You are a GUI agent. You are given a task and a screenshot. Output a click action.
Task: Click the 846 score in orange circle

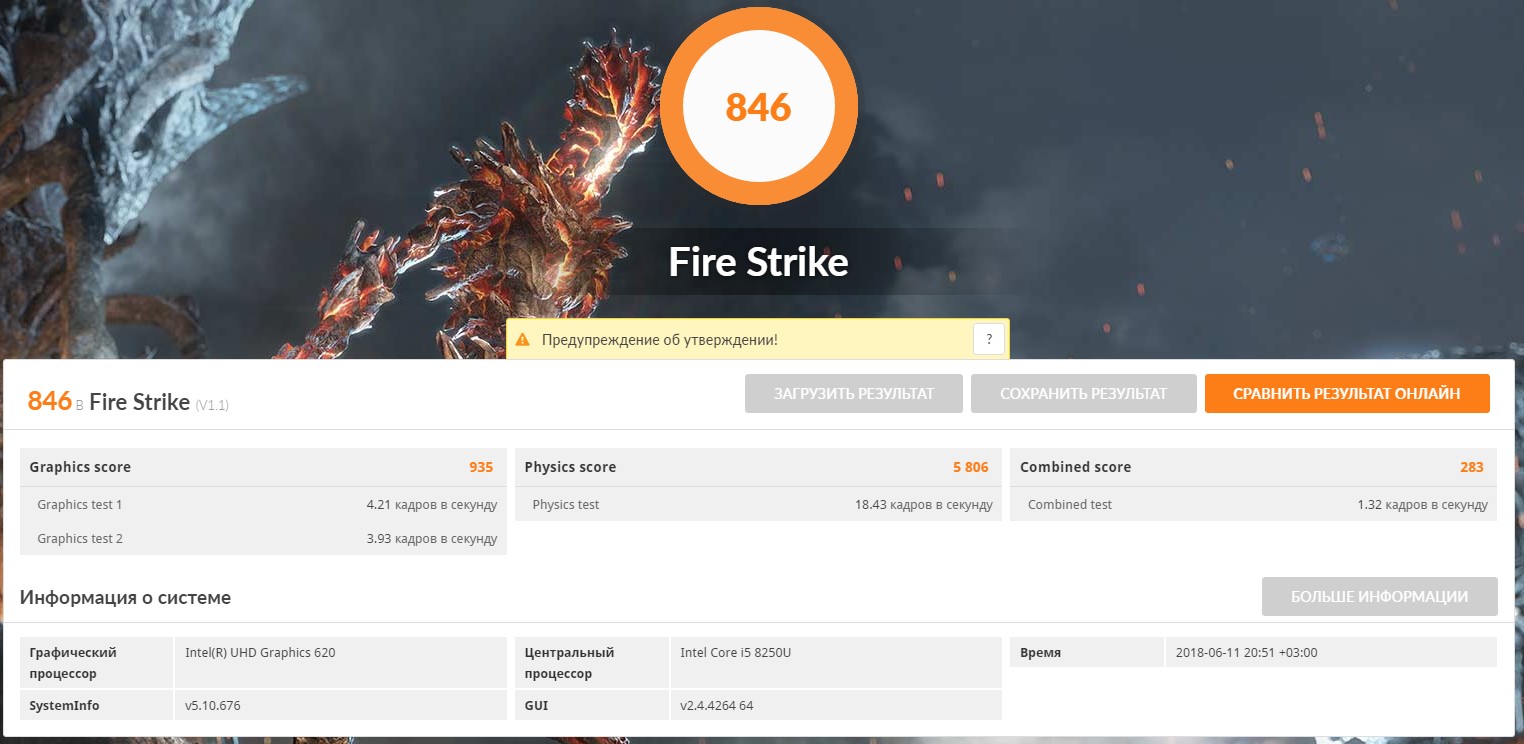pos(758,107)
